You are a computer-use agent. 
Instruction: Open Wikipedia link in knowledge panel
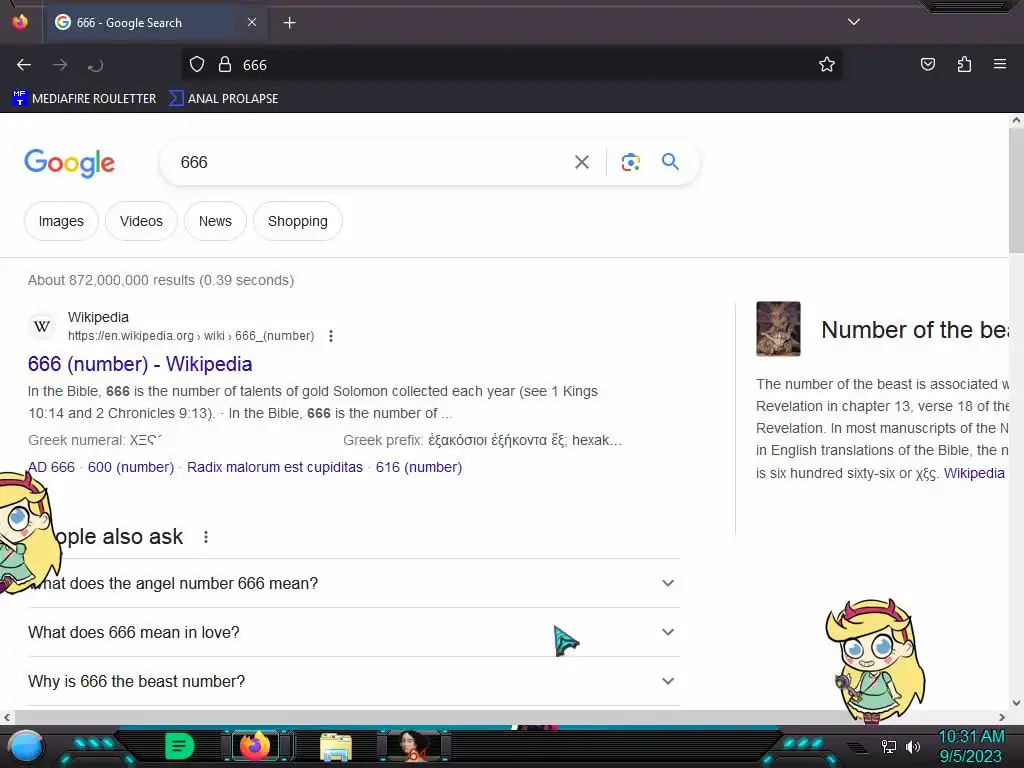pos(974,473)
